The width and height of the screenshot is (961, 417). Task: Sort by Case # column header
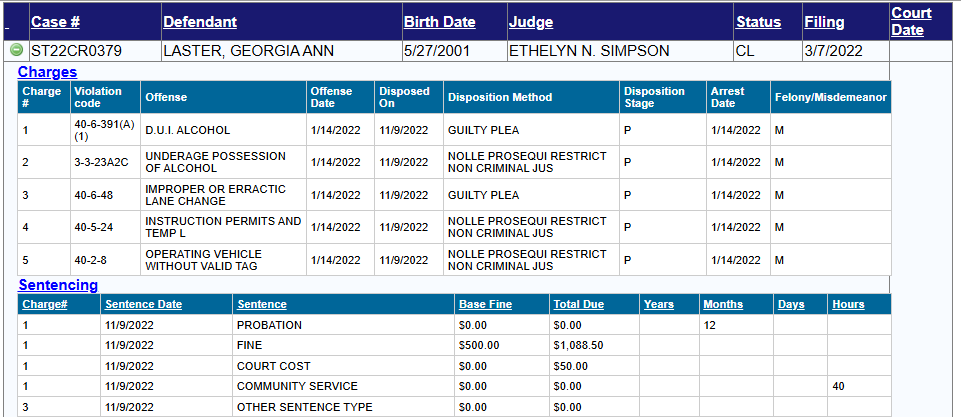(55, 21)
